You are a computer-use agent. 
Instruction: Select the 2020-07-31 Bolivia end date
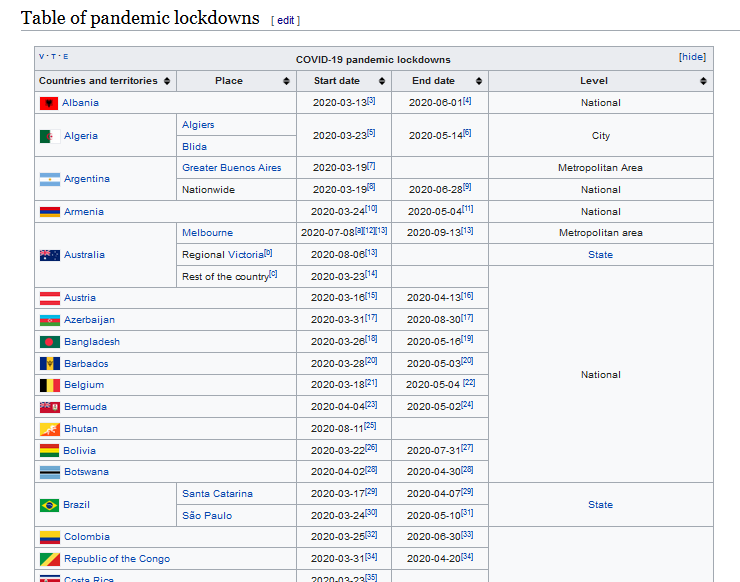440,451
